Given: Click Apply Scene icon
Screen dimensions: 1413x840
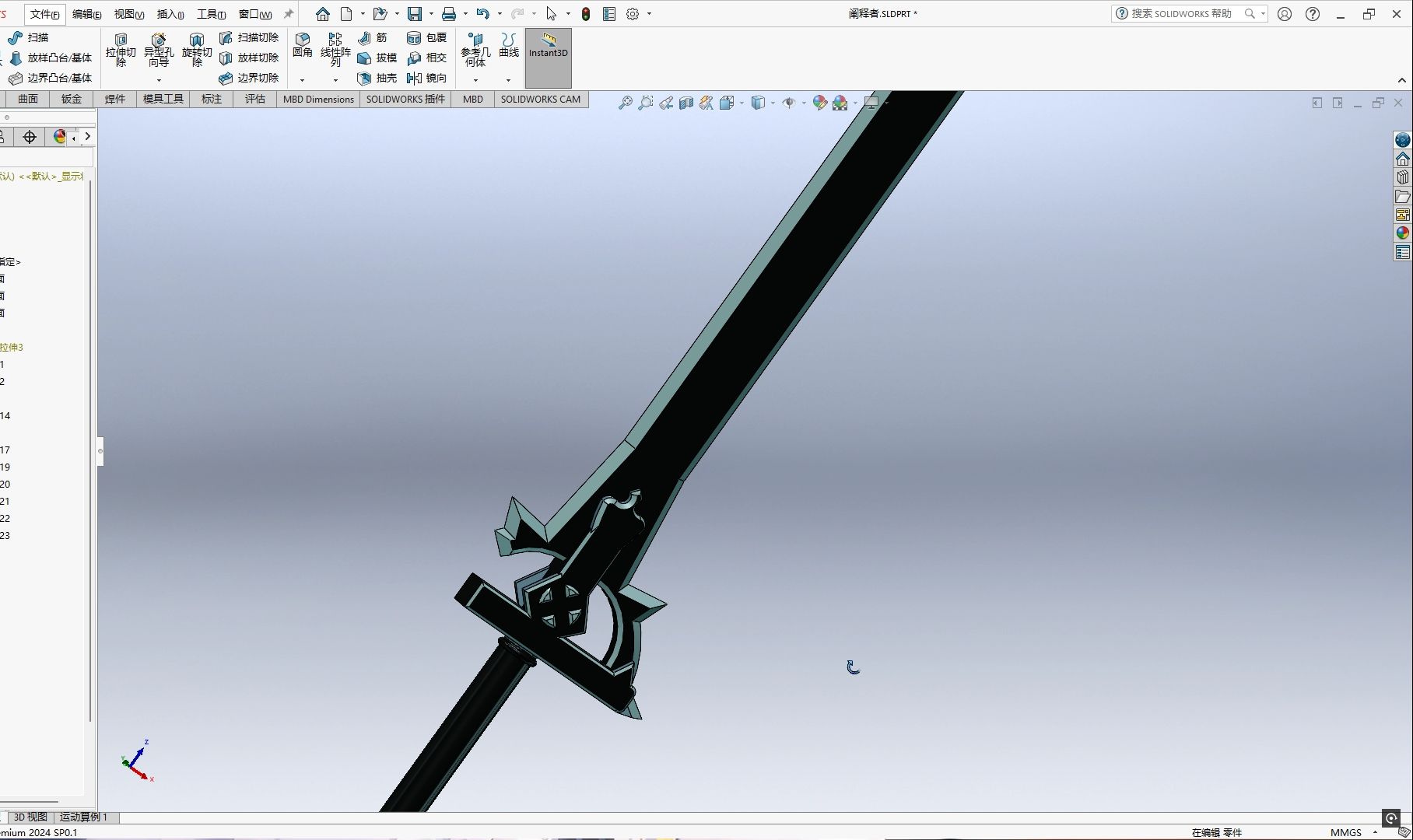Looking at the screenshot, I should (x=840, y=103).
